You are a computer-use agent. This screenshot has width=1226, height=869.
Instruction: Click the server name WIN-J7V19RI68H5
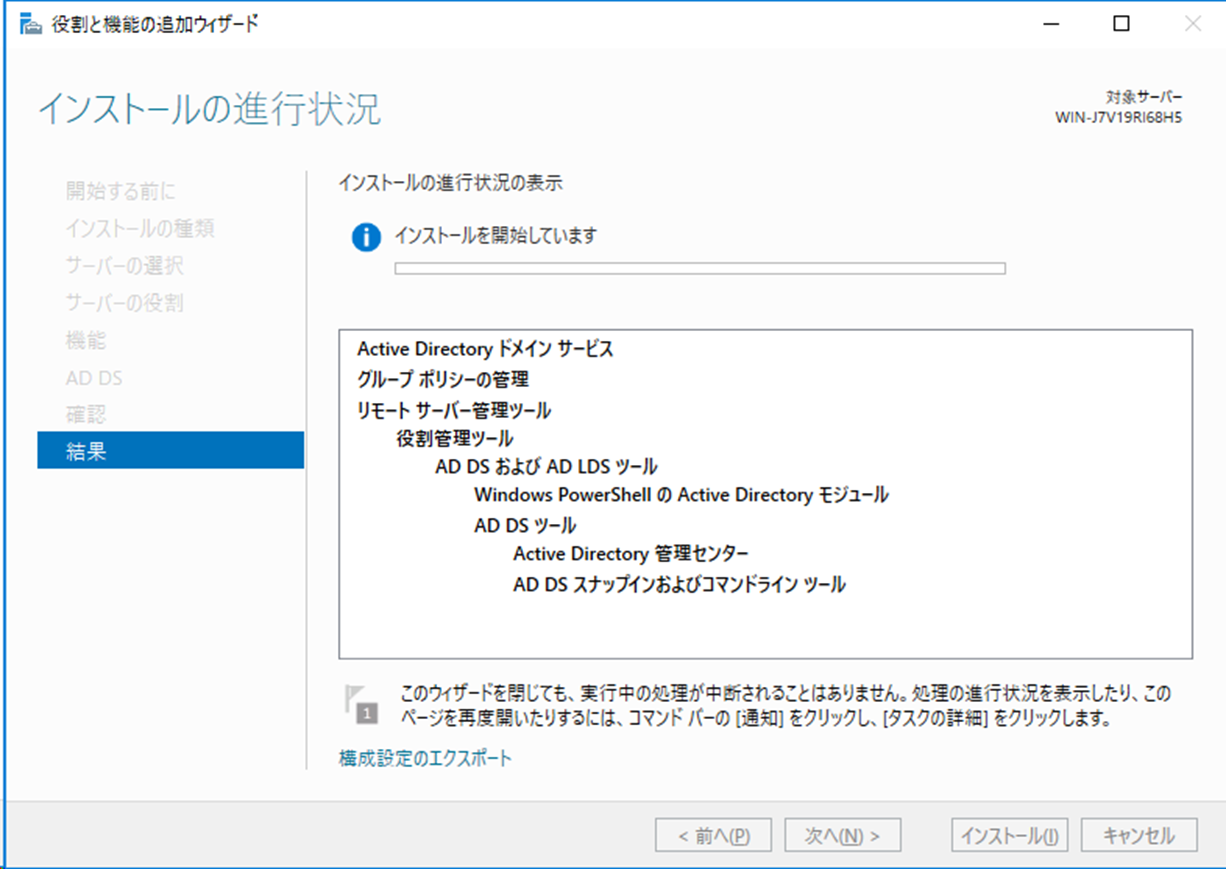[1119, 116]
